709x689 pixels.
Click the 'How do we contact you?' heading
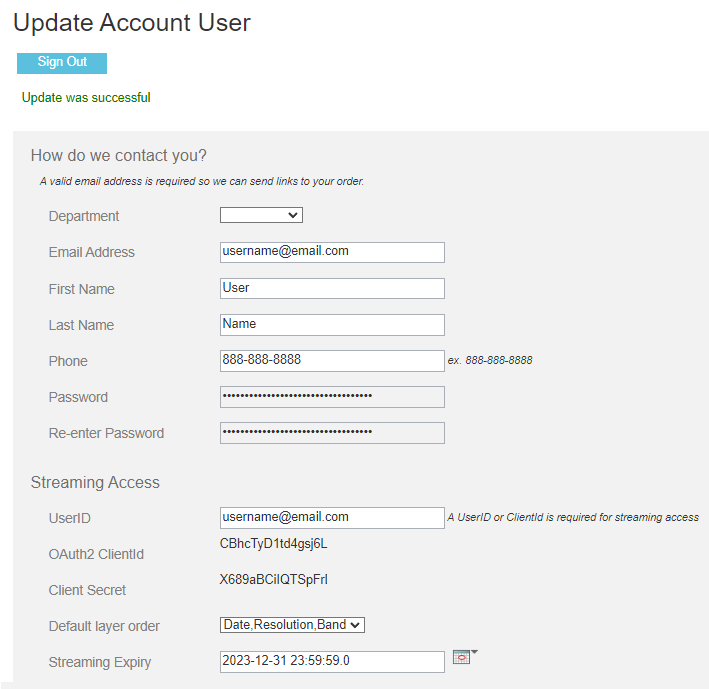coord(119,155)
